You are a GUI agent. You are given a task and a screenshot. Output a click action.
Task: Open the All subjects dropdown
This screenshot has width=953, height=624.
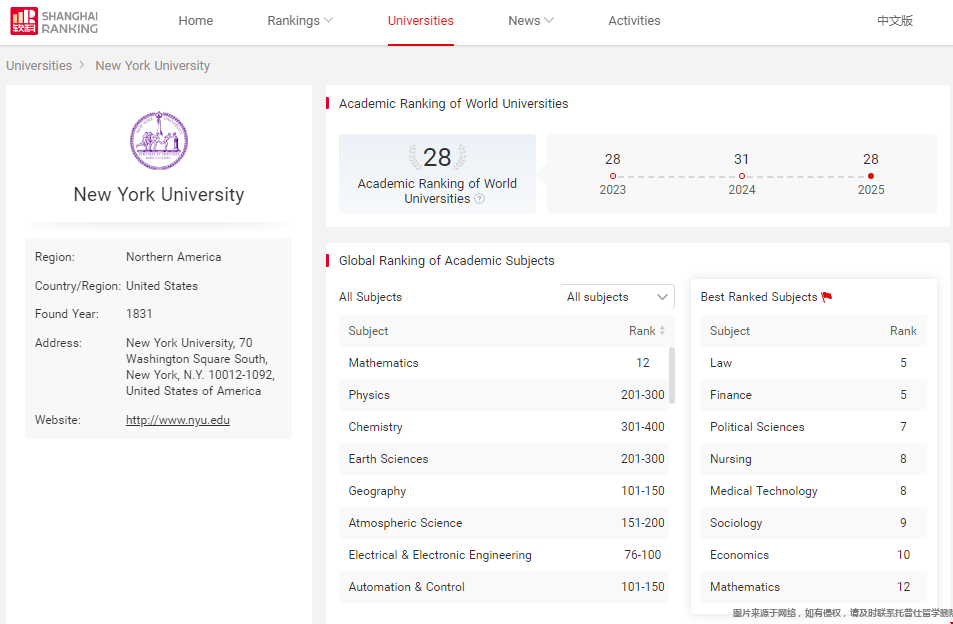(x=617, y=297)
